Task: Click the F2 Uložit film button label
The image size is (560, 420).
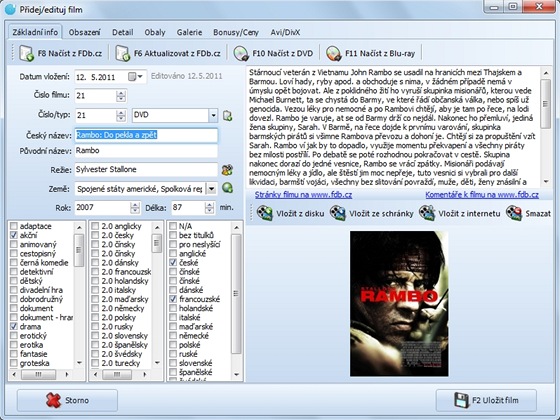Action: point(495,400)
